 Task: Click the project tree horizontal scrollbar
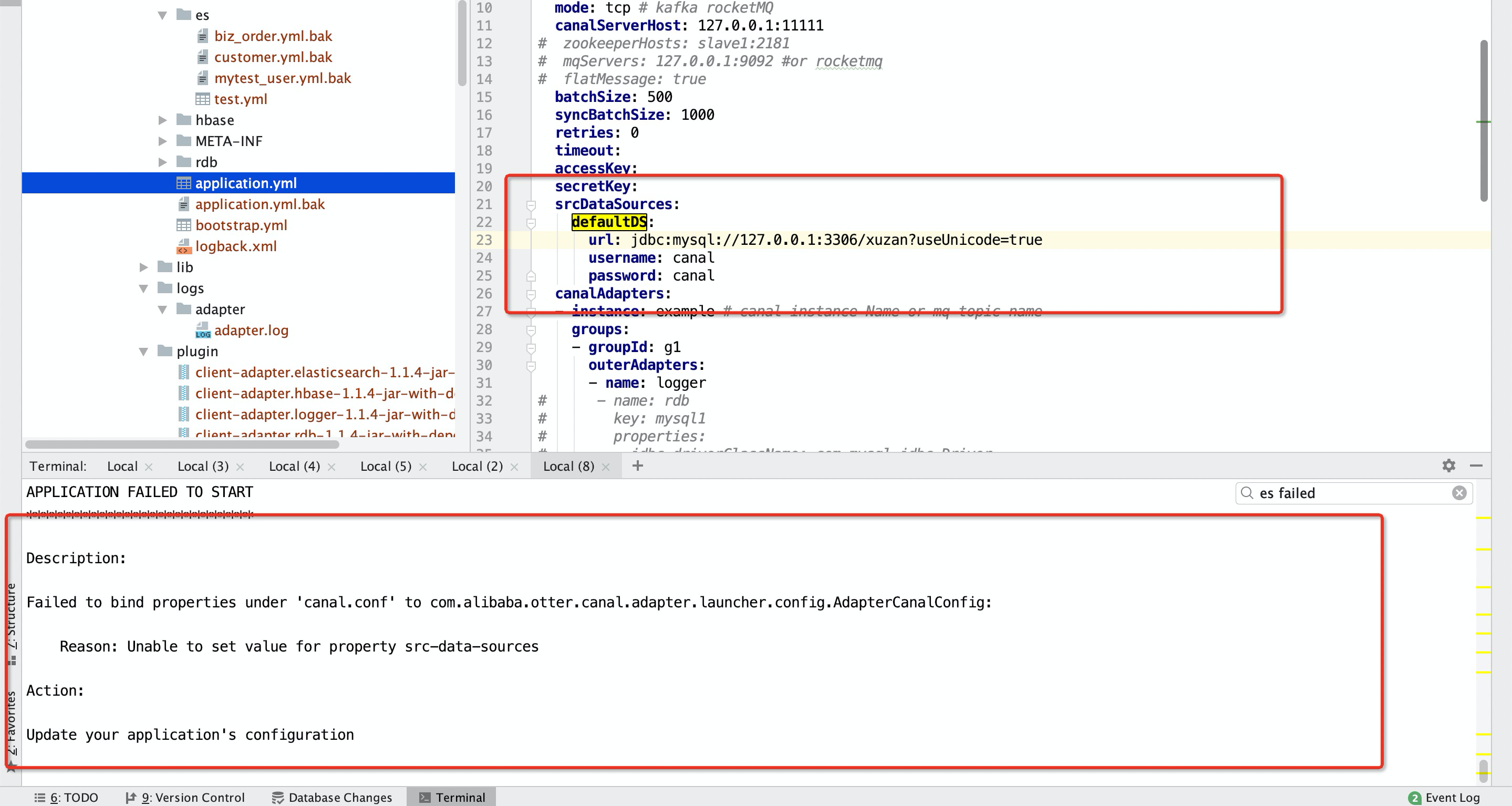coord(182,445)
